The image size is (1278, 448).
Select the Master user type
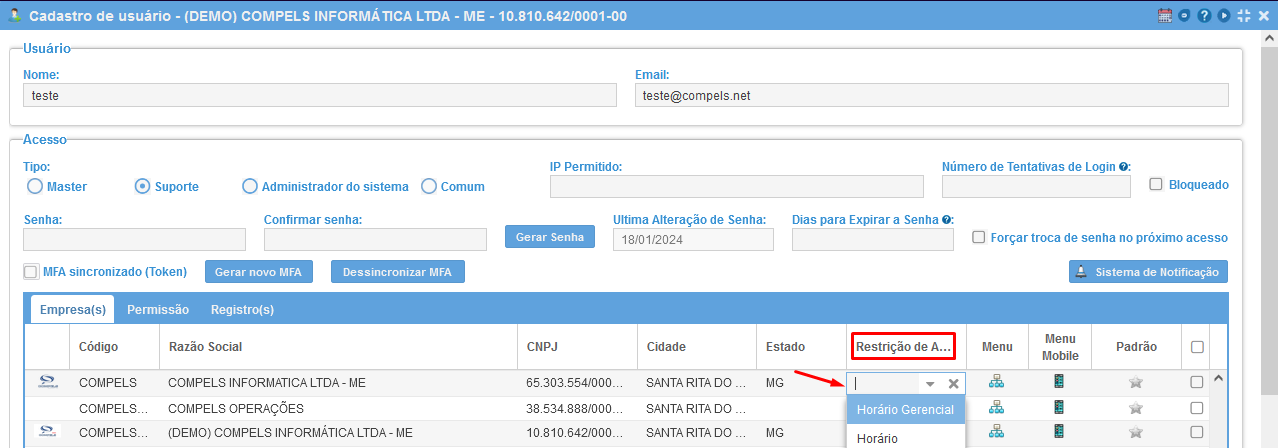pyautogui.click(x=34, y=186)
